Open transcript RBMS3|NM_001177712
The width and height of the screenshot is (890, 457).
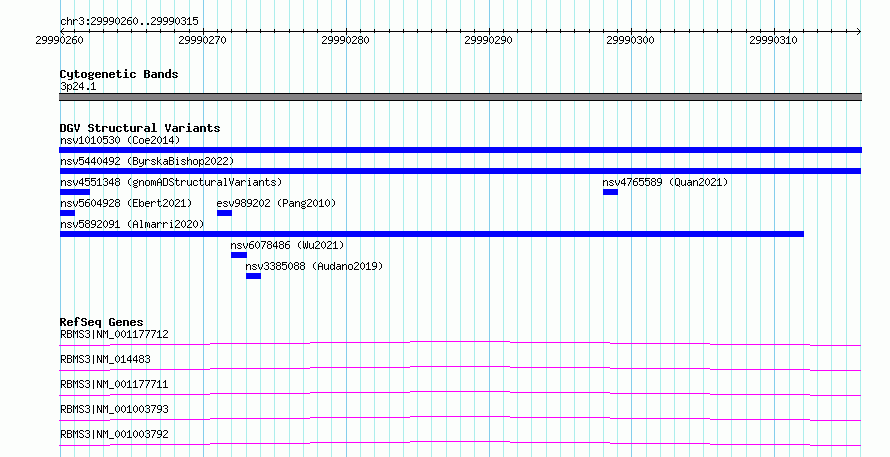click(114, 334)
